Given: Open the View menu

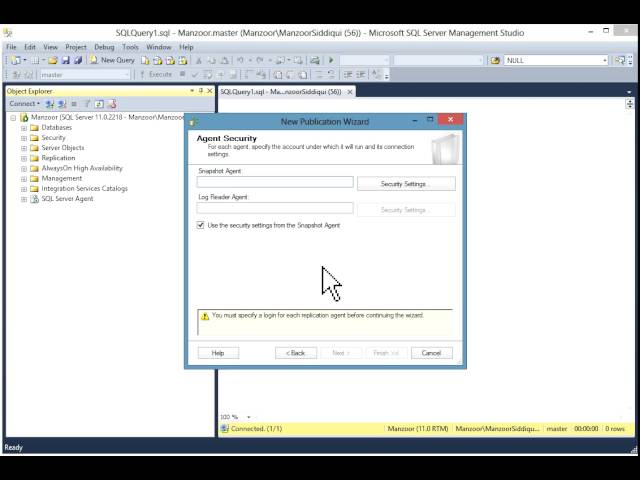Looking at the screenshot, I should pos(51,47).
